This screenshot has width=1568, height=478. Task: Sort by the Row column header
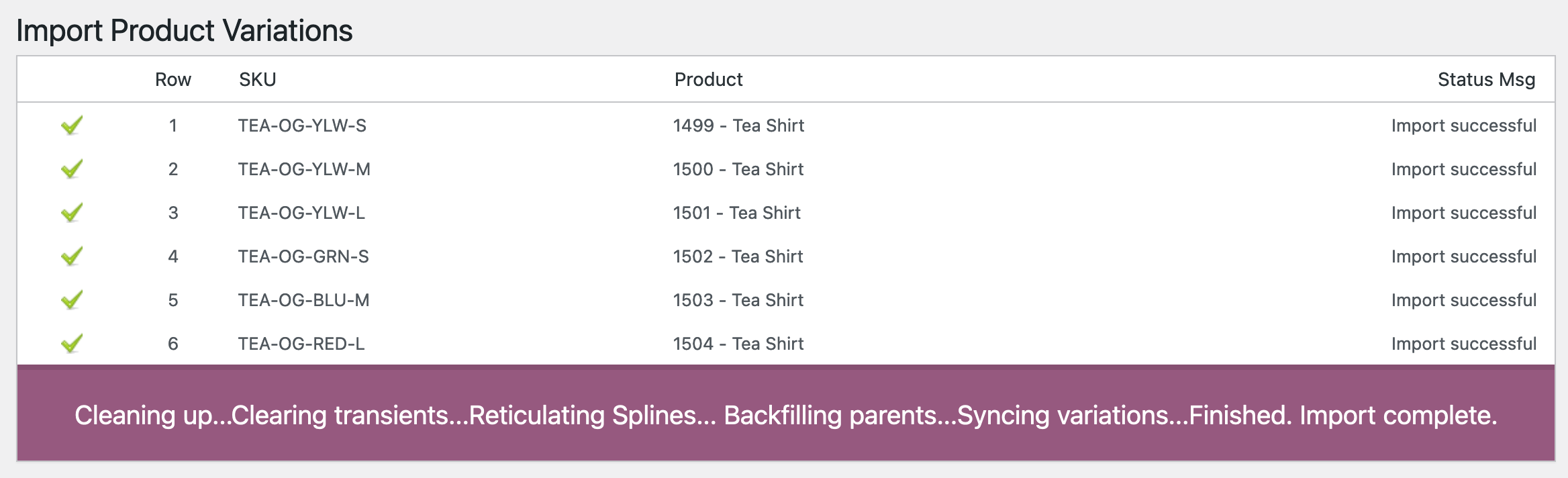172,79
